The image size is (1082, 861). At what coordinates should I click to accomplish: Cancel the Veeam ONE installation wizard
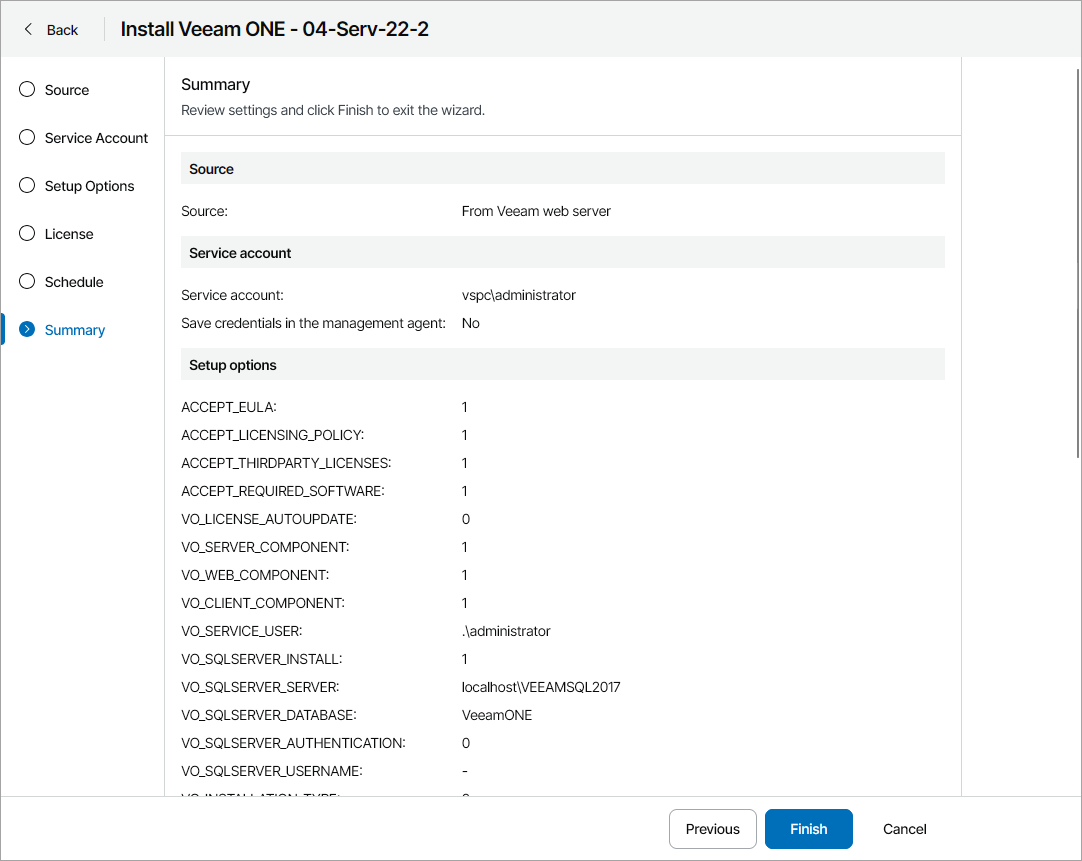(x=904, y=829)
